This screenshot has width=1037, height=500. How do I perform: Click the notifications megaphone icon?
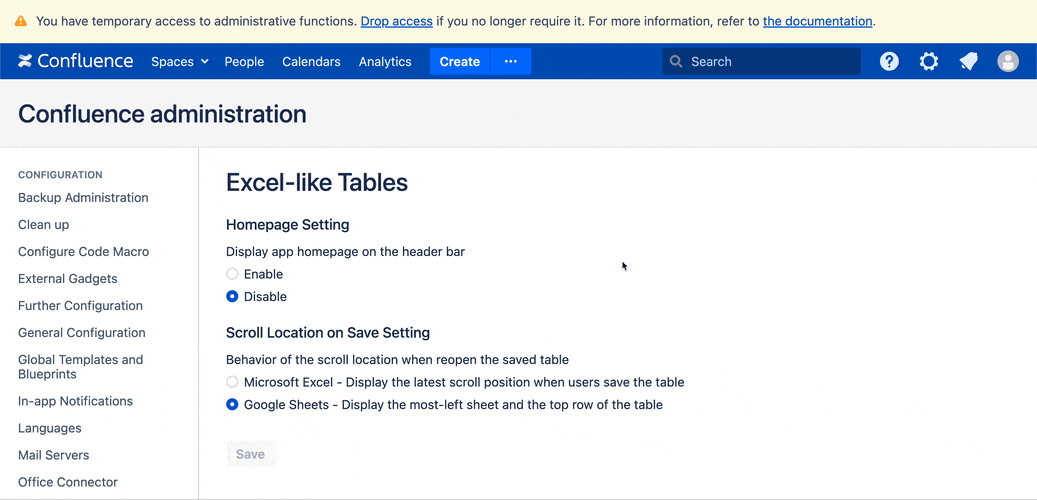pyautogui.click(x=968, y=61)
